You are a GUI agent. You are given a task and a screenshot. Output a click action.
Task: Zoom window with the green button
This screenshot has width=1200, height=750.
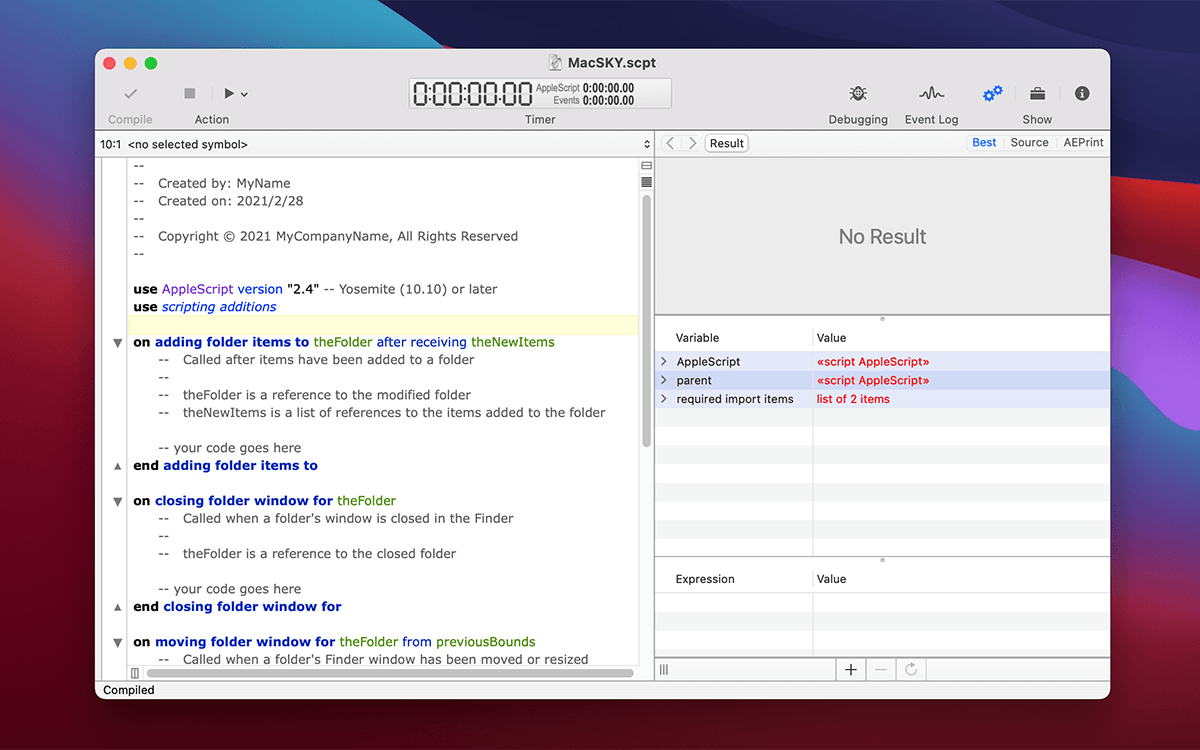(x=151, y=63)
